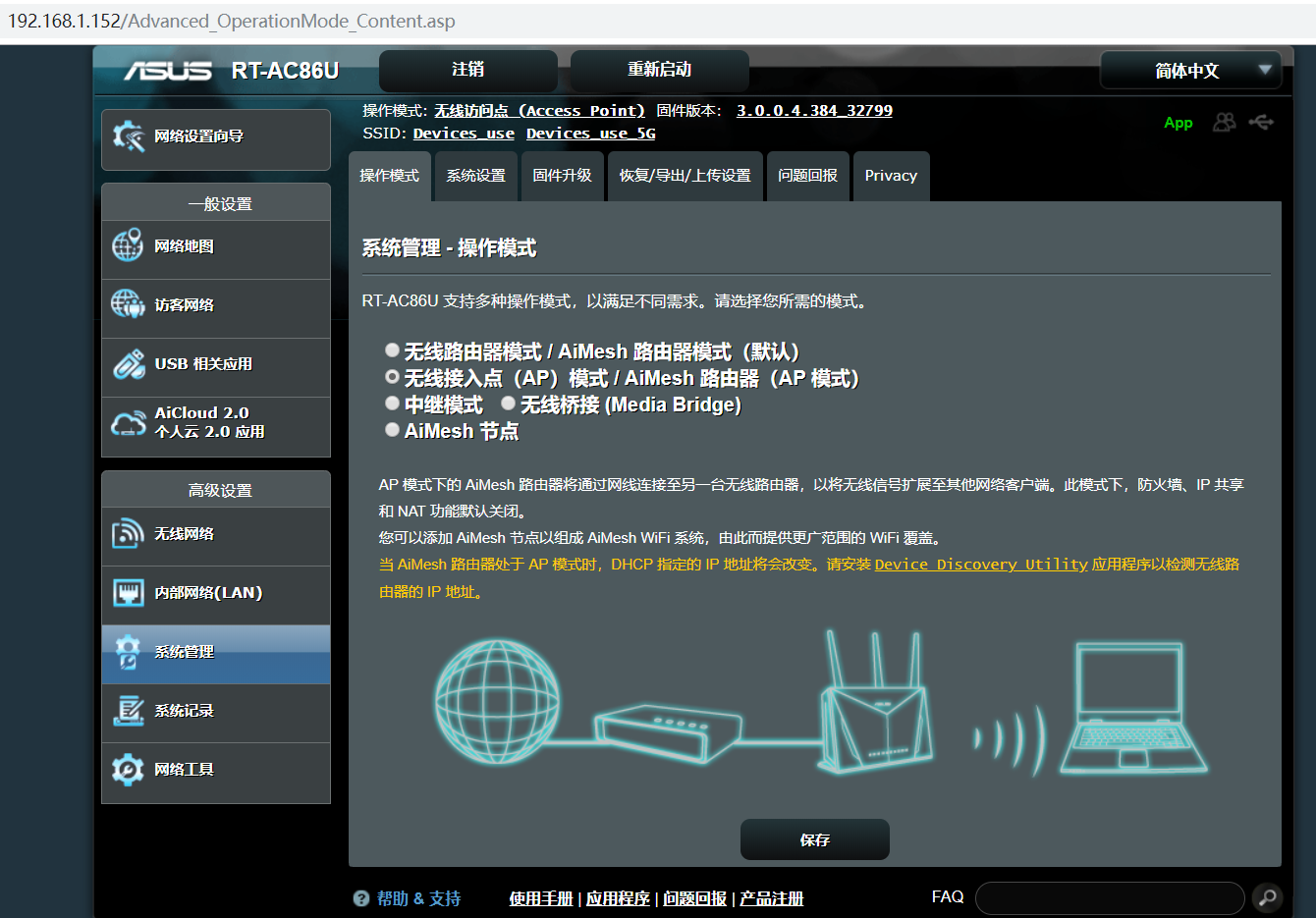Click into the FAQ search field
1316x918 pixels.
coord(1110,897)
